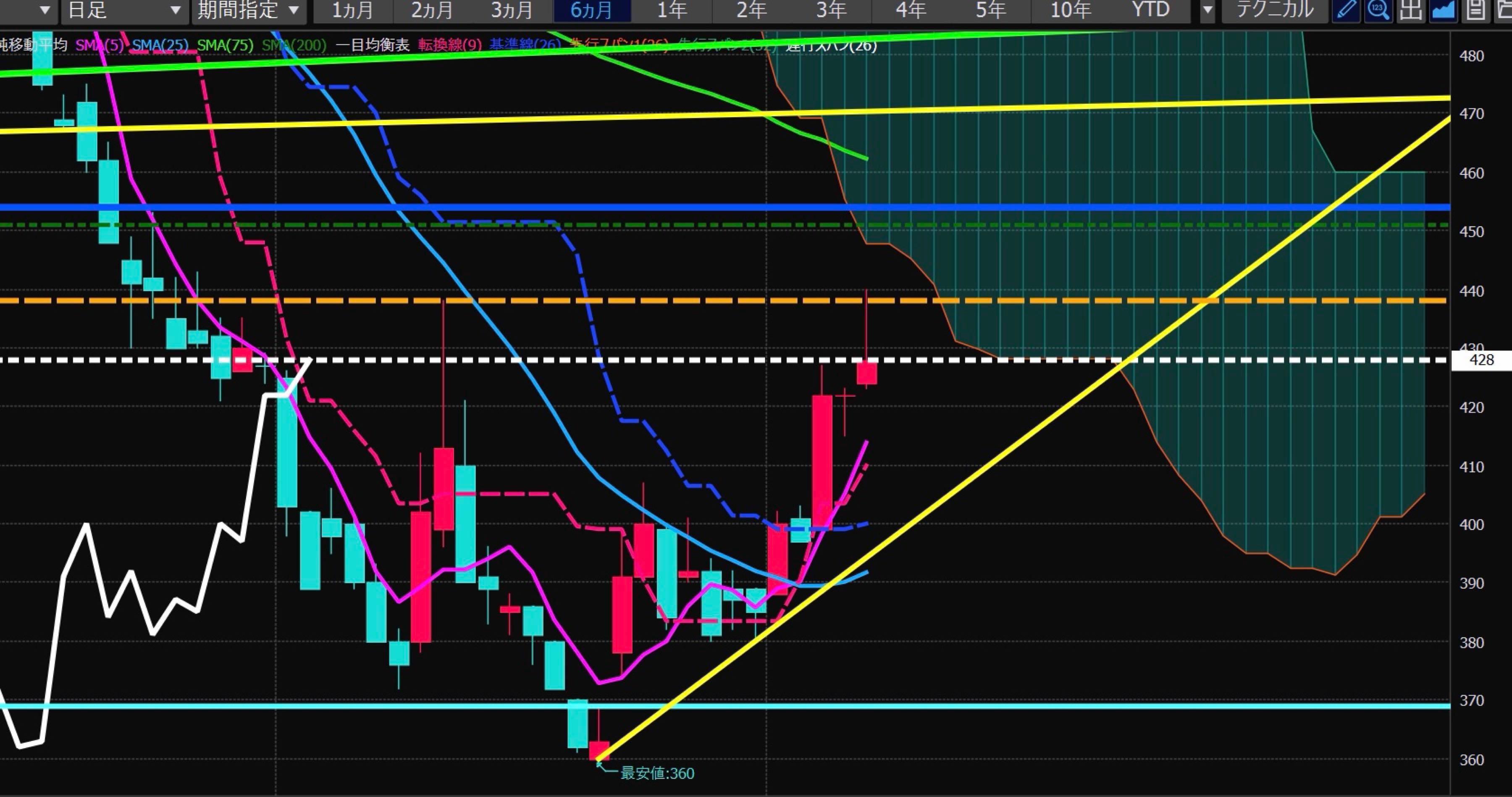This screenshot has width=1512, height=797.
Task: Toggle the blue area chart icon
Action: 1443,10
